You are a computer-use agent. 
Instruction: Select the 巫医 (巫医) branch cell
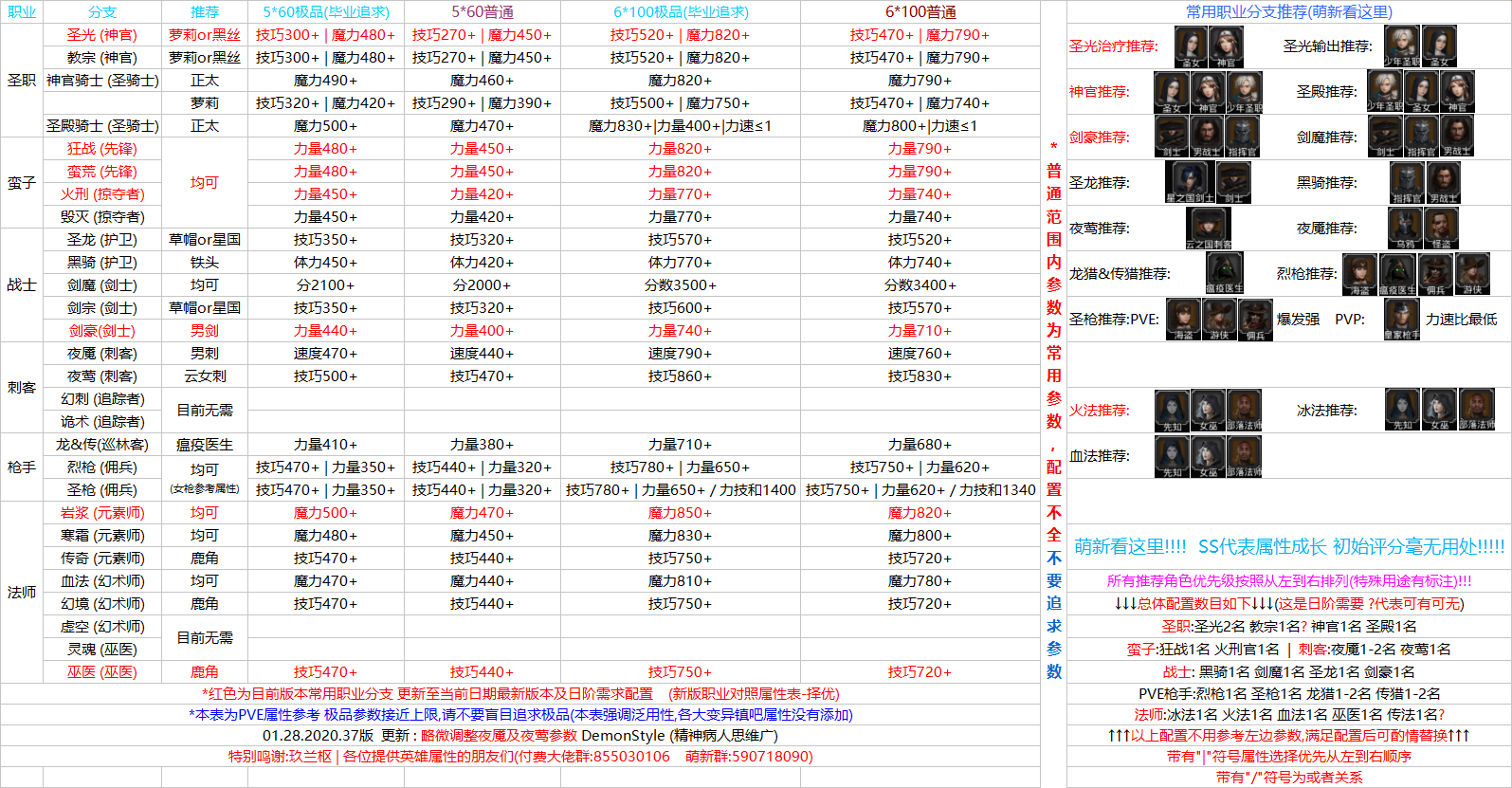coord(102,672)
